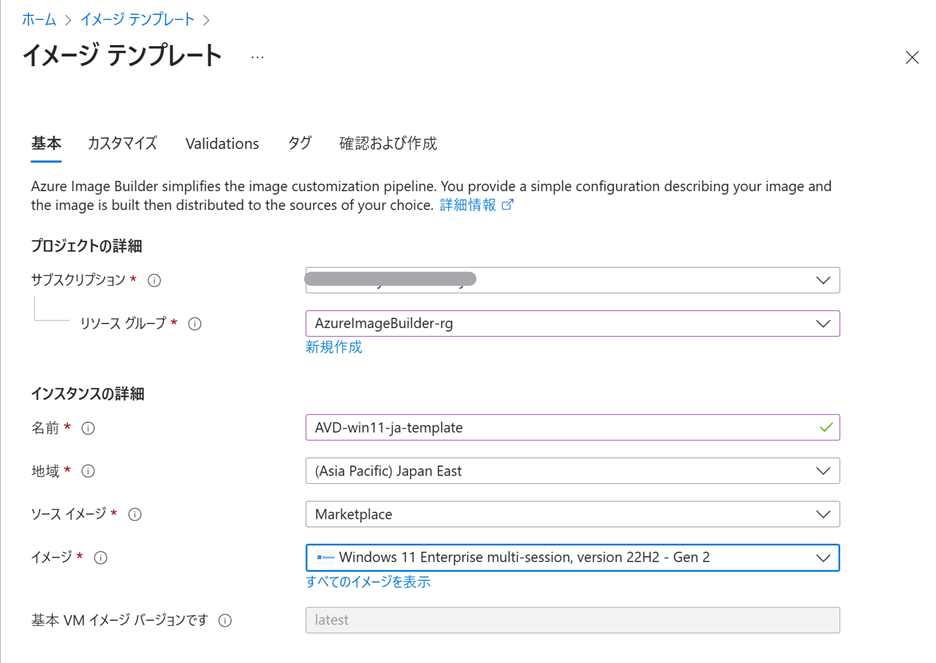Go to the 確認および作成 tab
Viewport: 936px width, 663px height.
click(x=388, y=144)
